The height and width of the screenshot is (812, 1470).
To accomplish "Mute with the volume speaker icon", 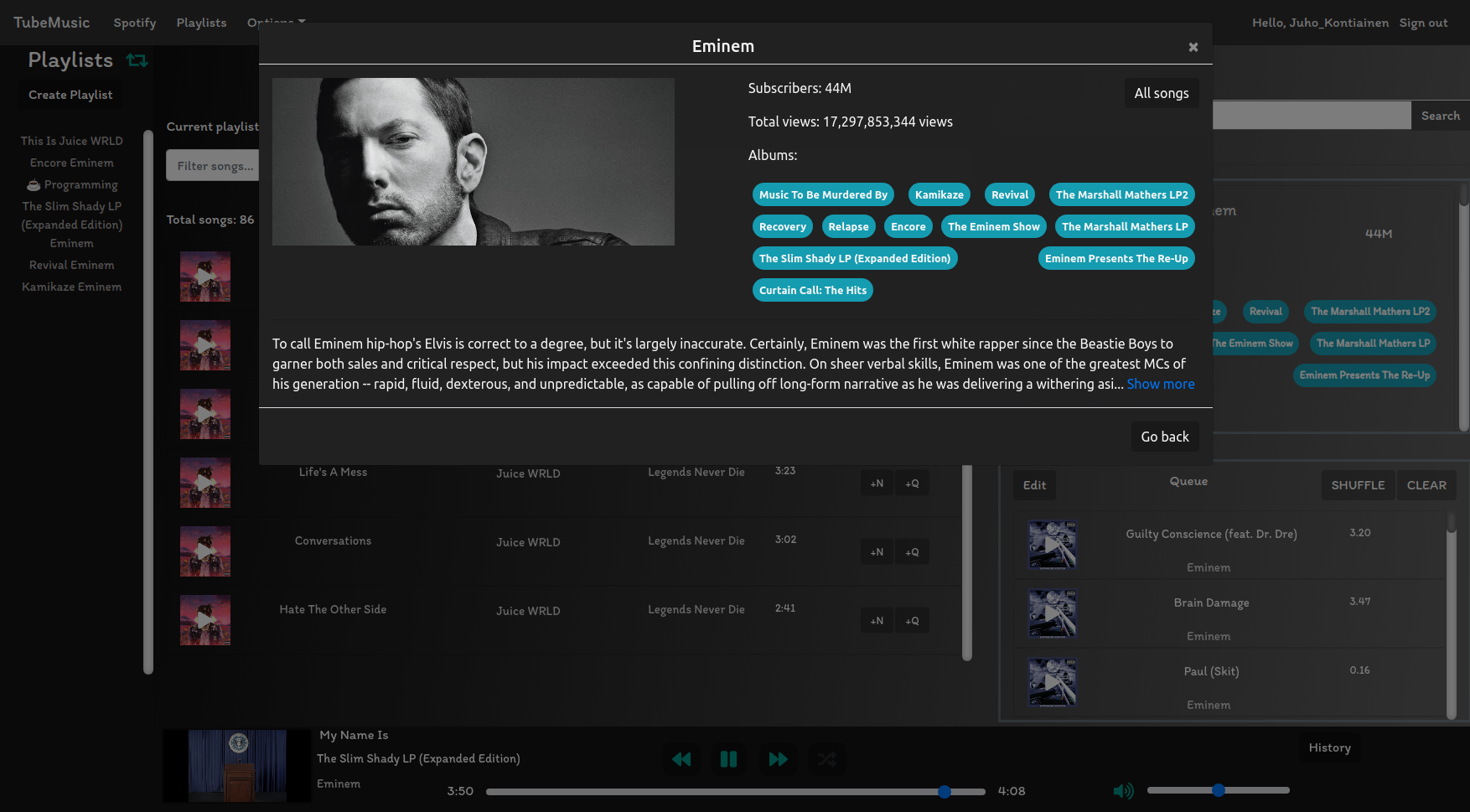I will (1123, 790).
